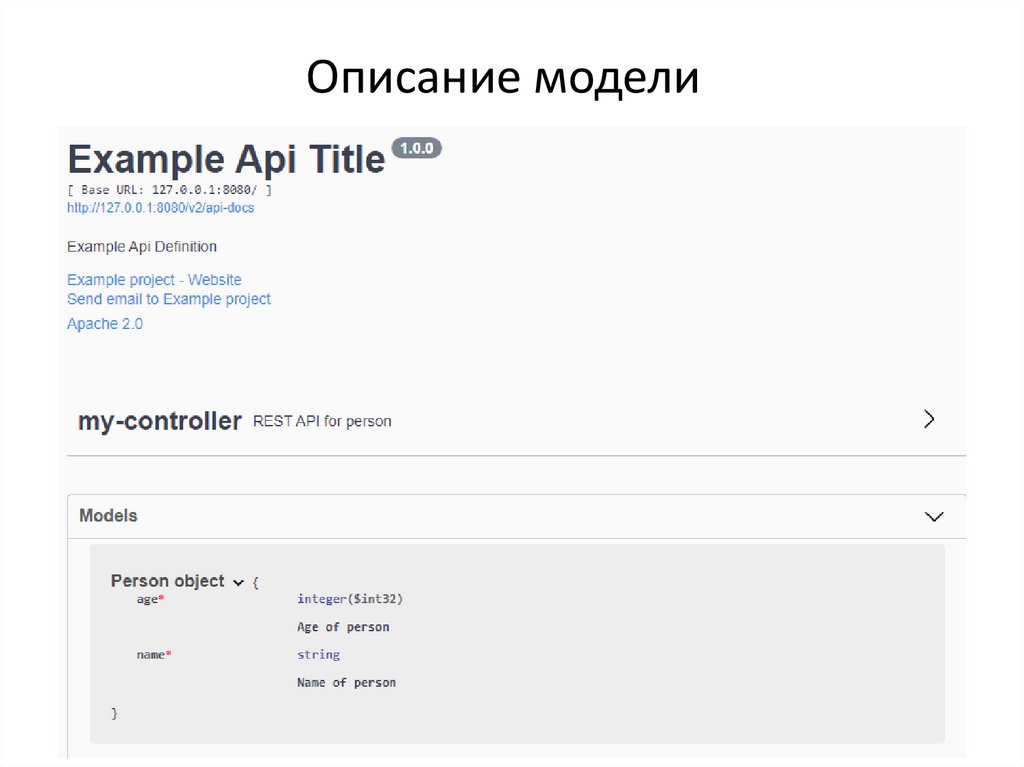Click the Age of person description
This screenshot has width=1024, height=767.
click(343, 627)
